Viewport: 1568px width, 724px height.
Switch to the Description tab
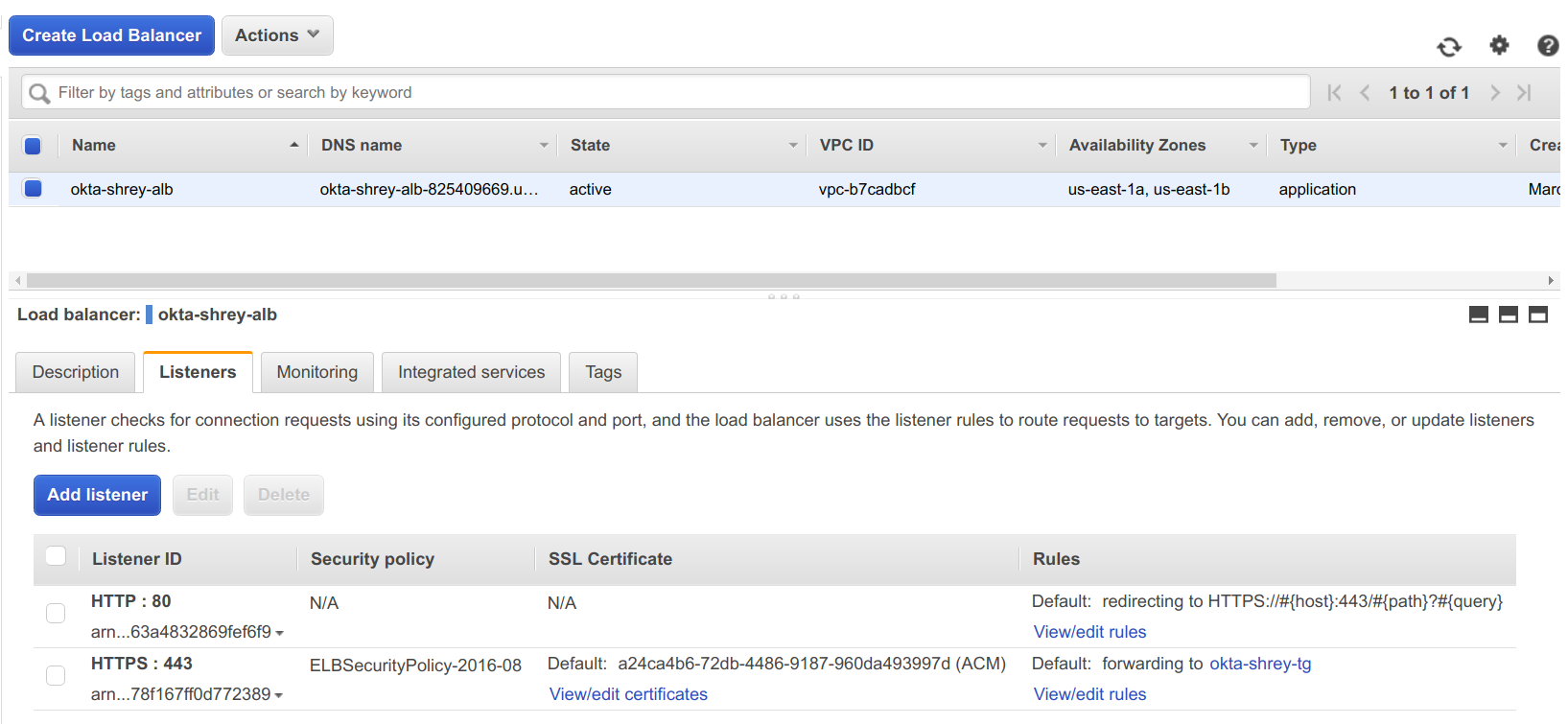coord(76,372)
